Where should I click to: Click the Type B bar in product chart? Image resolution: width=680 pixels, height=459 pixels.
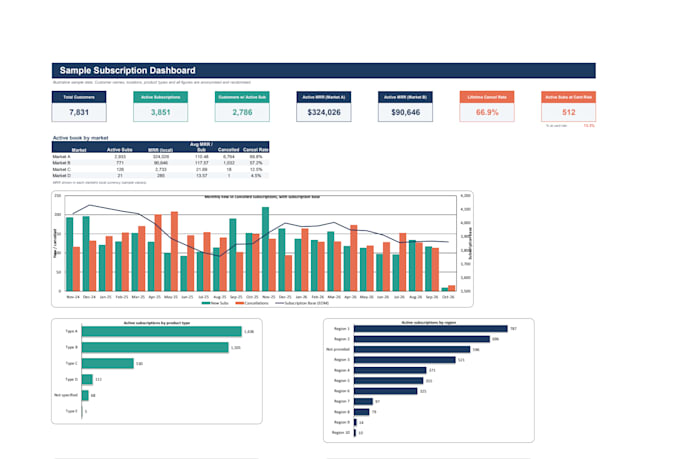pyautogui.click(x=155, y=348)
